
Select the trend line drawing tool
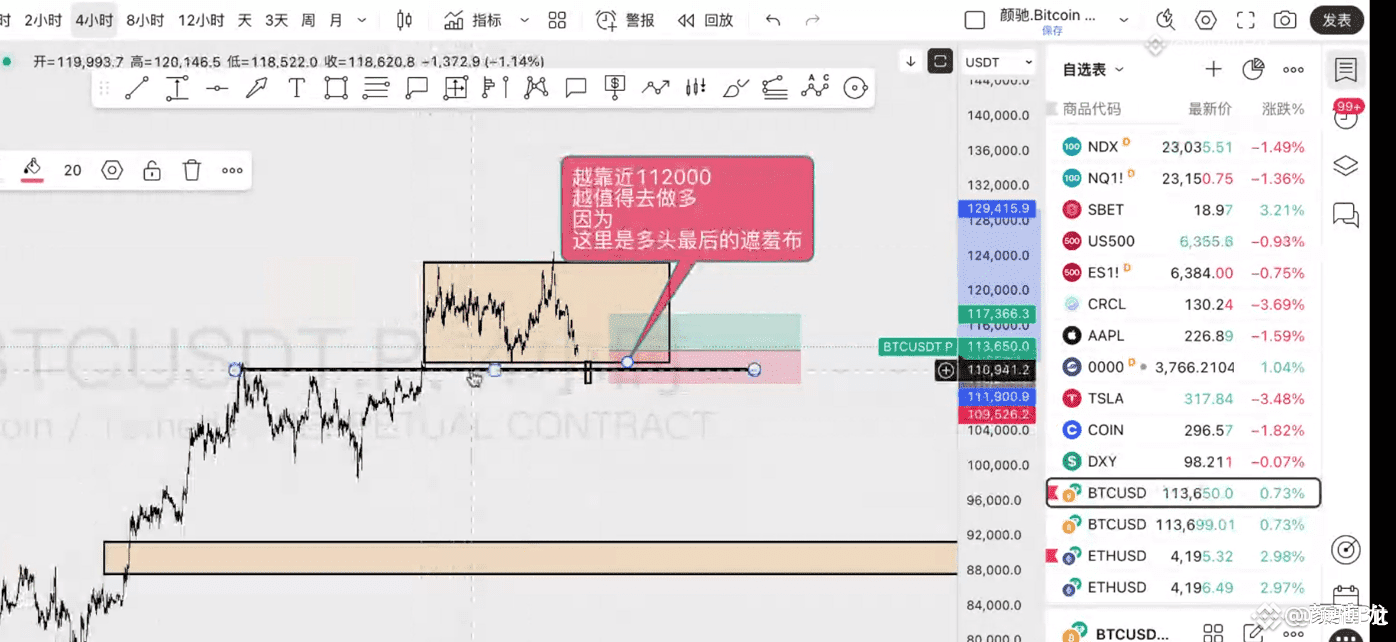pyautogui.click(x=137, y=88)
